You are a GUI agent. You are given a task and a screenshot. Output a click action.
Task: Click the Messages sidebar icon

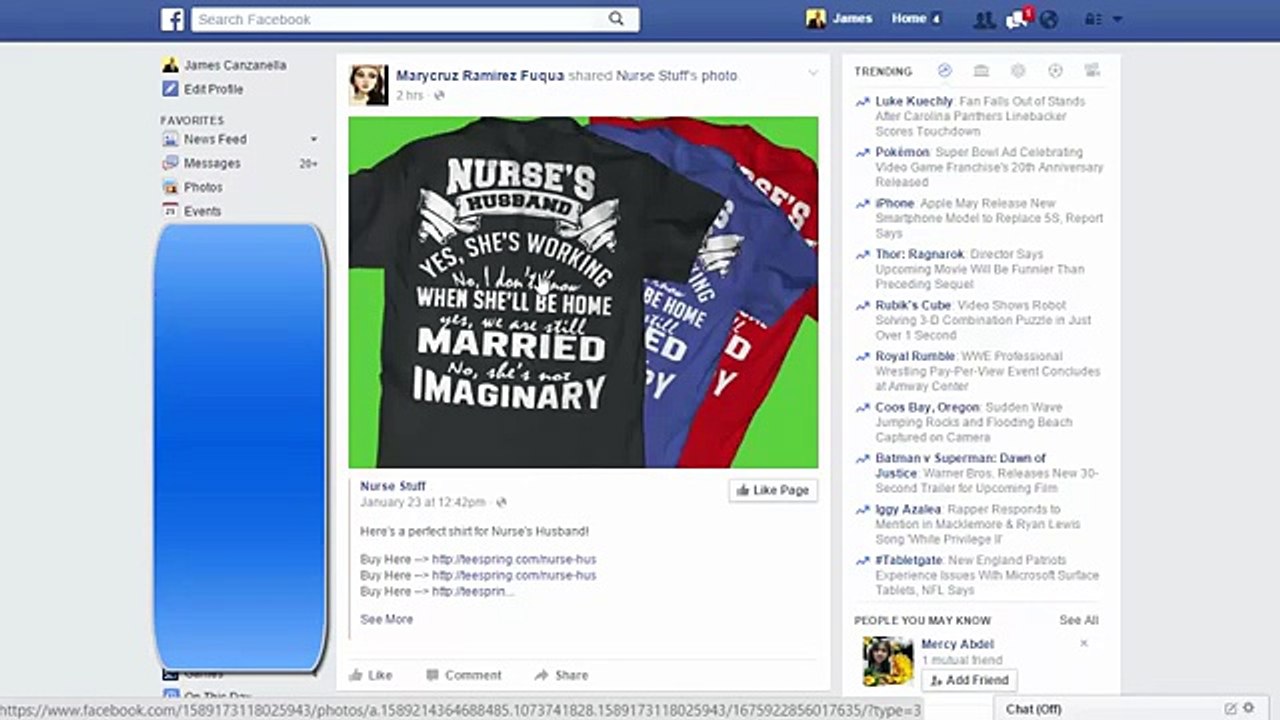(170, 163)
